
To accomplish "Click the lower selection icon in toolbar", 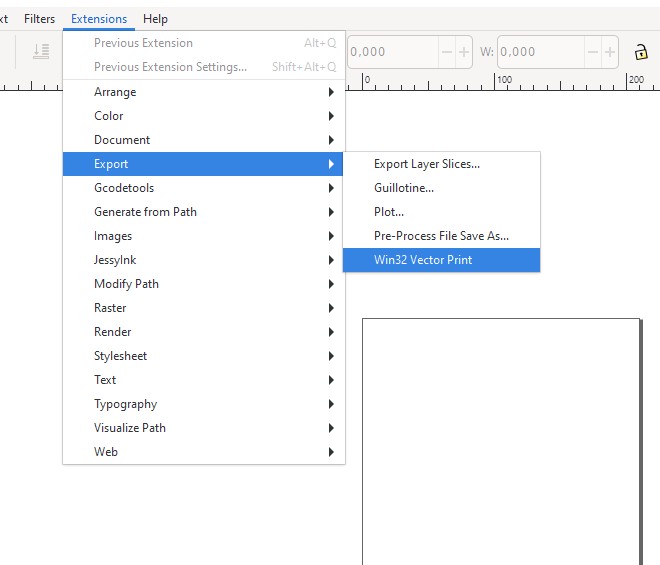I will tap(41, 52).
